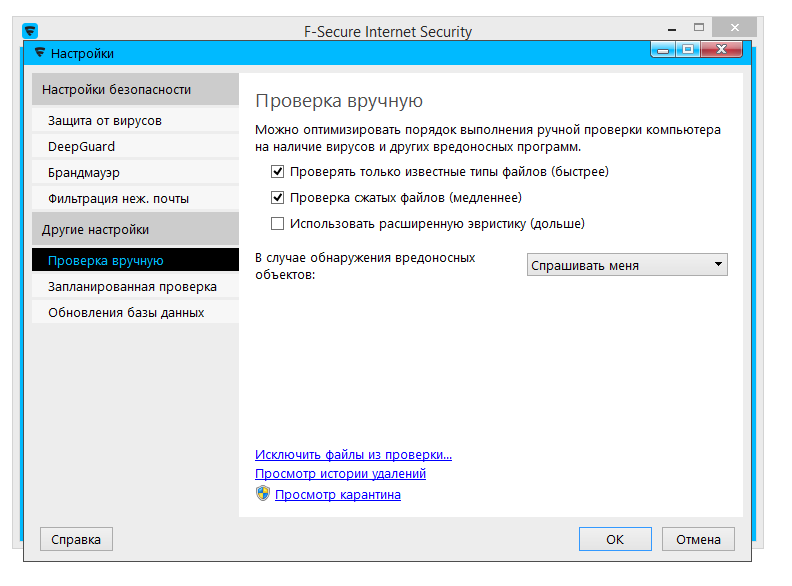This screenshot has width=792, height=586.
Task: Select 'Запланированная проверка' in sidebar
Action: pyautogui.click(x=132, y=287)
